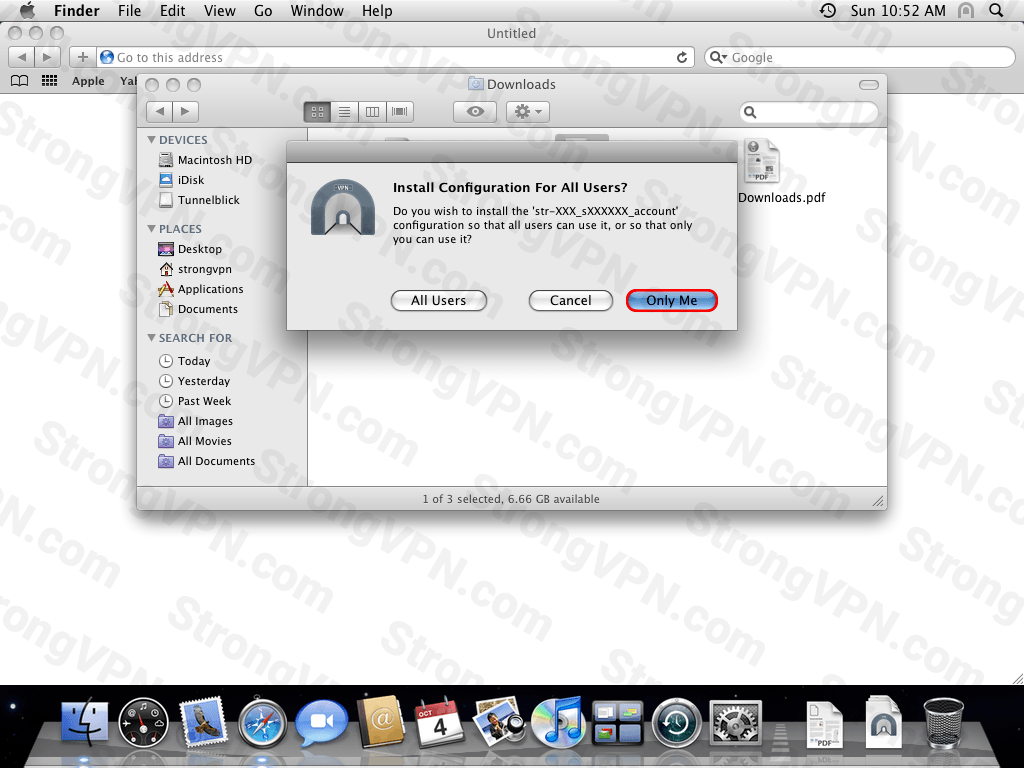
Task: Go back in the Downloads Finder window
Action: point(160,112)
